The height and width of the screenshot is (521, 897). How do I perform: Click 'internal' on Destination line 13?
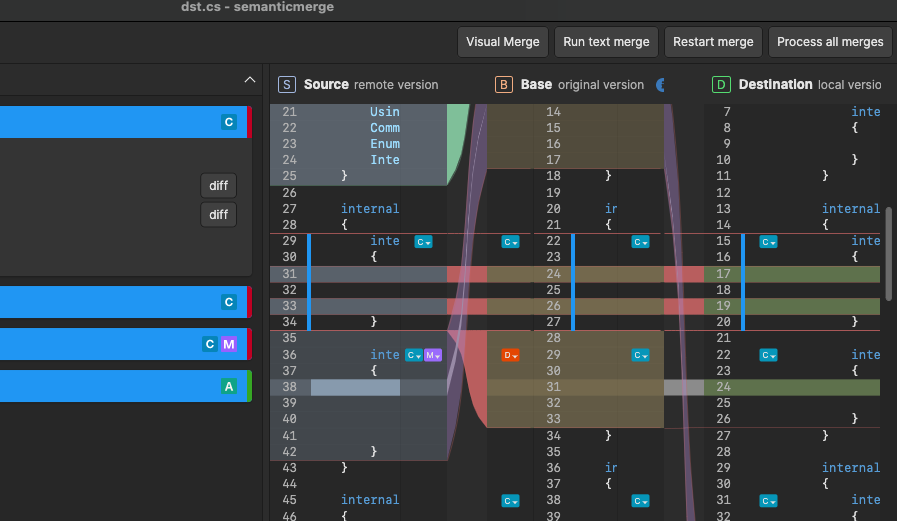tap(851, 209)
